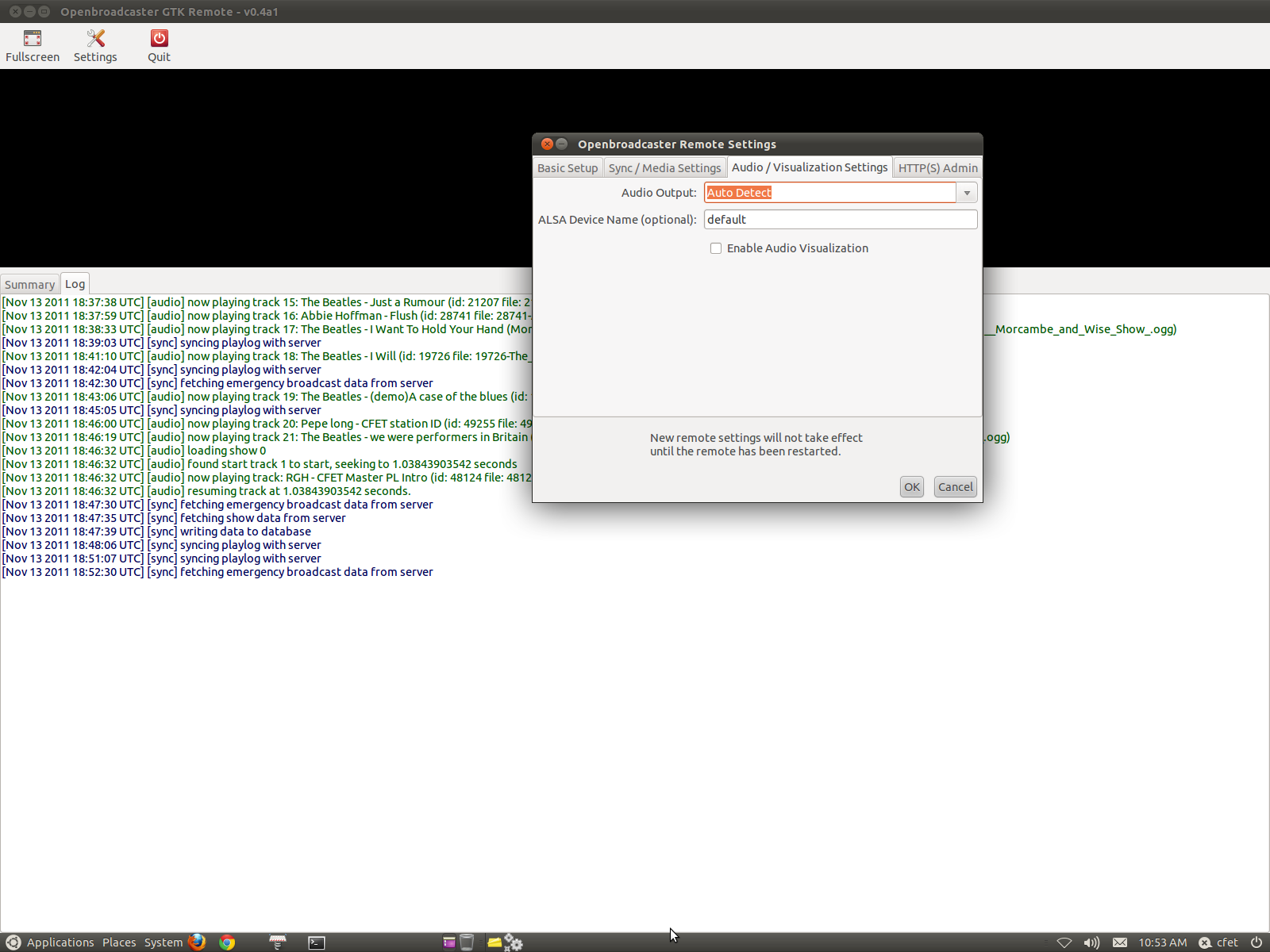This screenshot has width=1270, height=952.
Task: Confirm settings with OK button
Action: pyautogui.click(x=912, y=487)
